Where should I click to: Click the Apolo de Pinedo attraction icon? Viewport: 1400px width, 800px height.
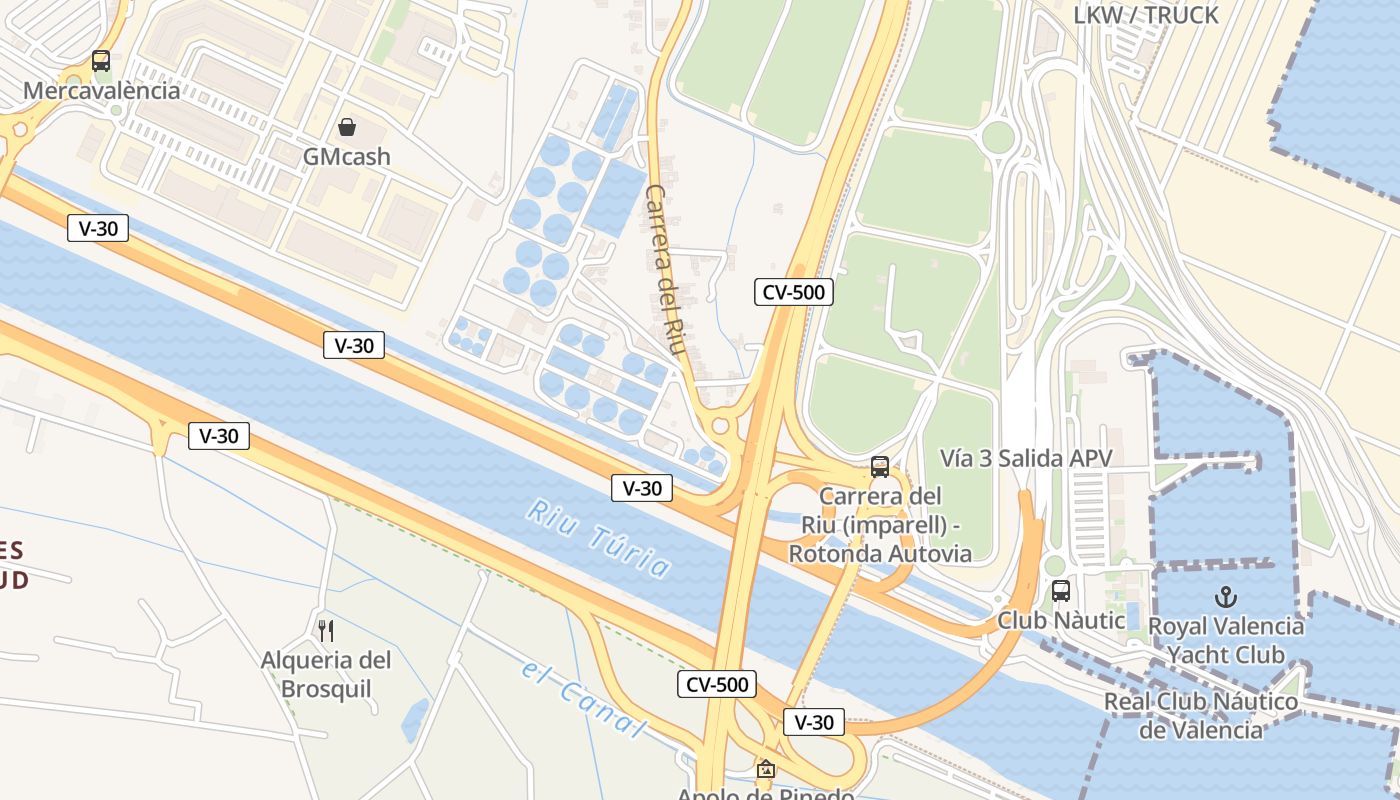[766, 769]
